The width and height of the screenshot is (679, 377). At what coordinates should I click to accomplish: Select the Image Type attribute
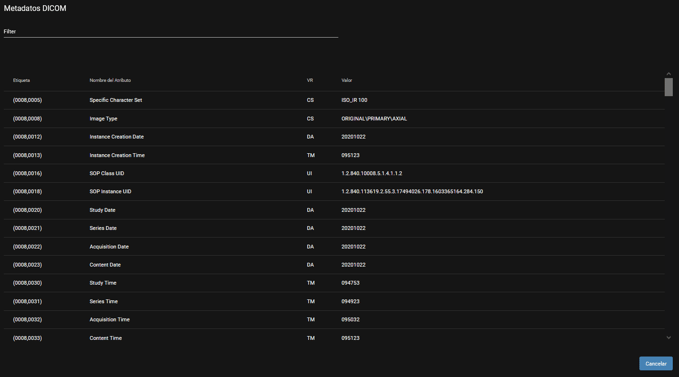point(103,119)
